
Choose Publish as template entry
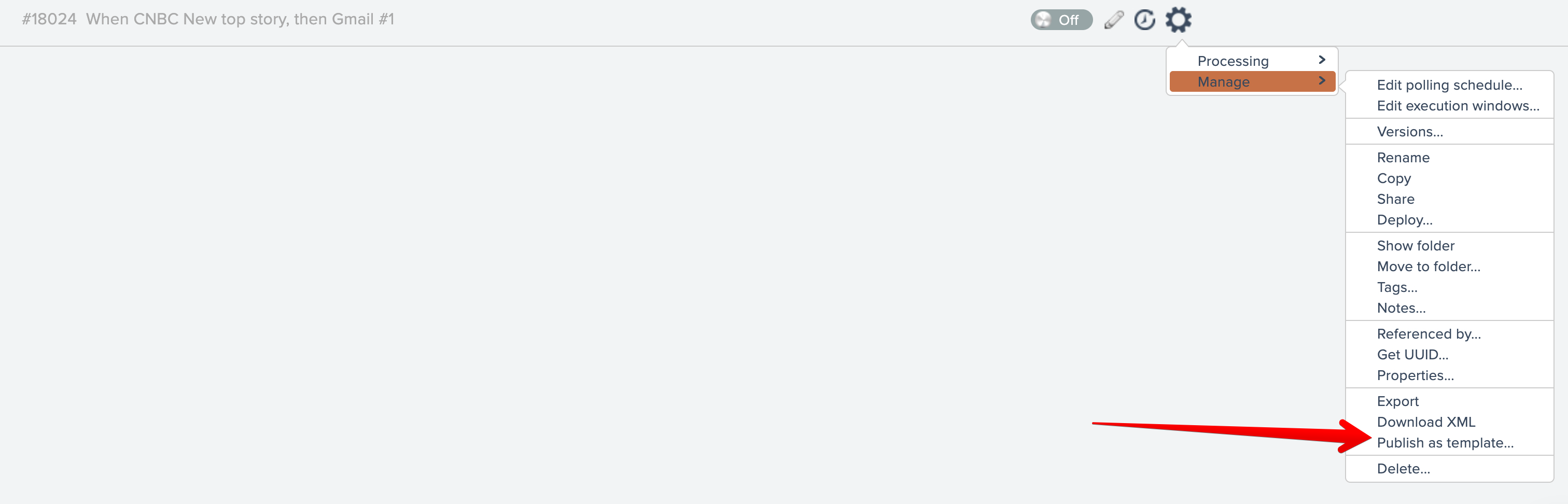1445,443
